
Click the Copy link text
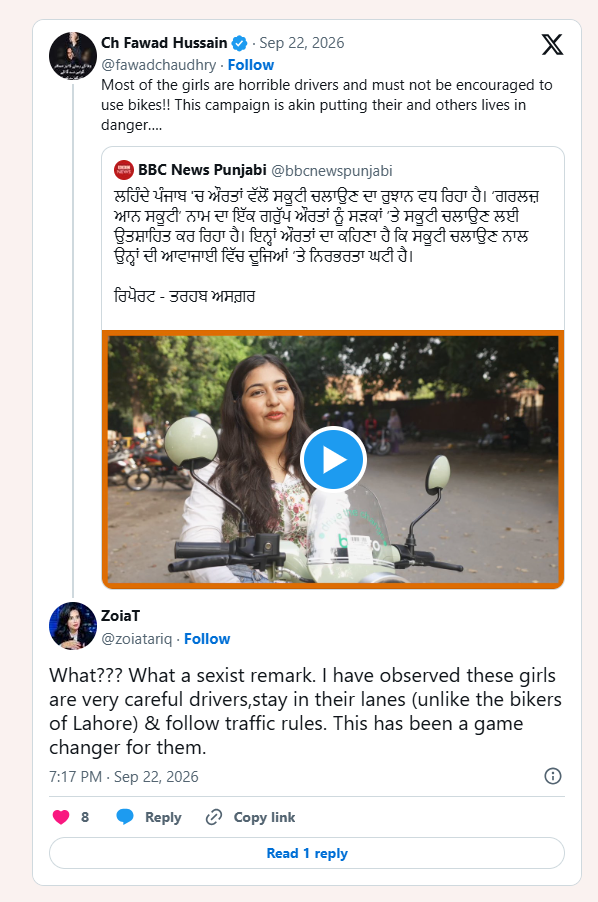pyautogui.click(x=264, y=817)
